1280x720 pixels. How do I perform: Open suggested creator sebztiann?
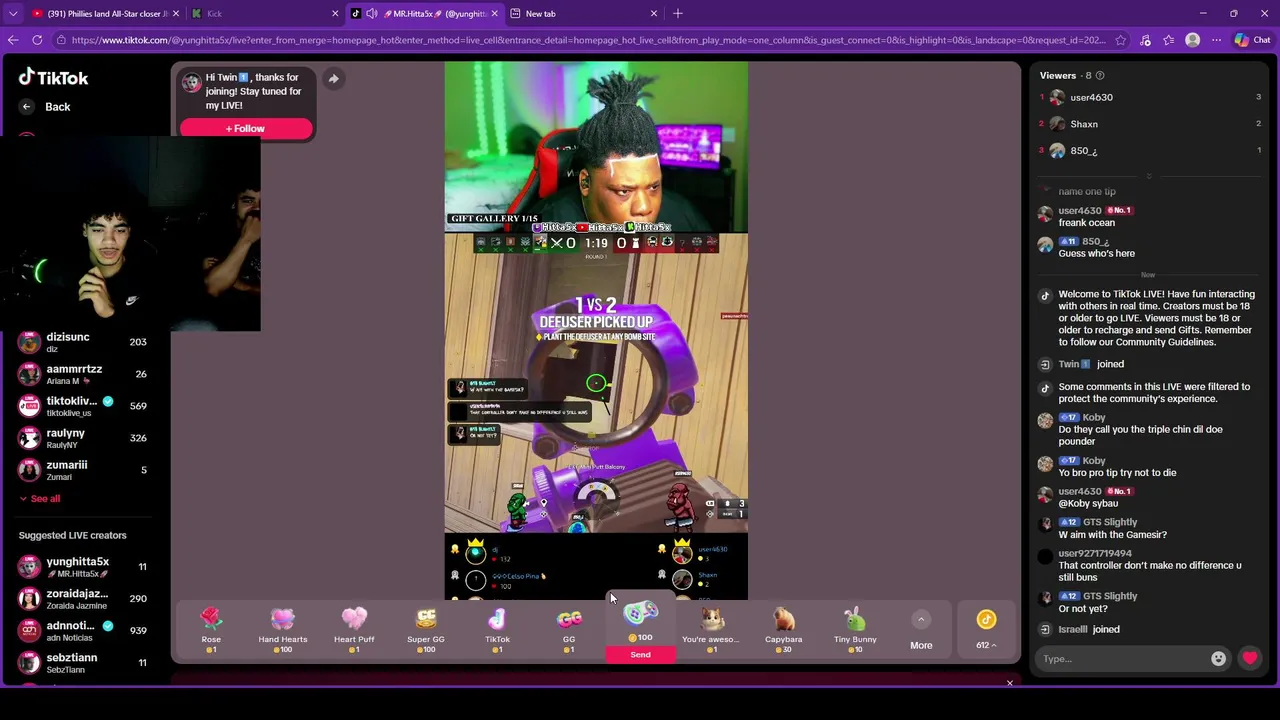tap(84, 663)
